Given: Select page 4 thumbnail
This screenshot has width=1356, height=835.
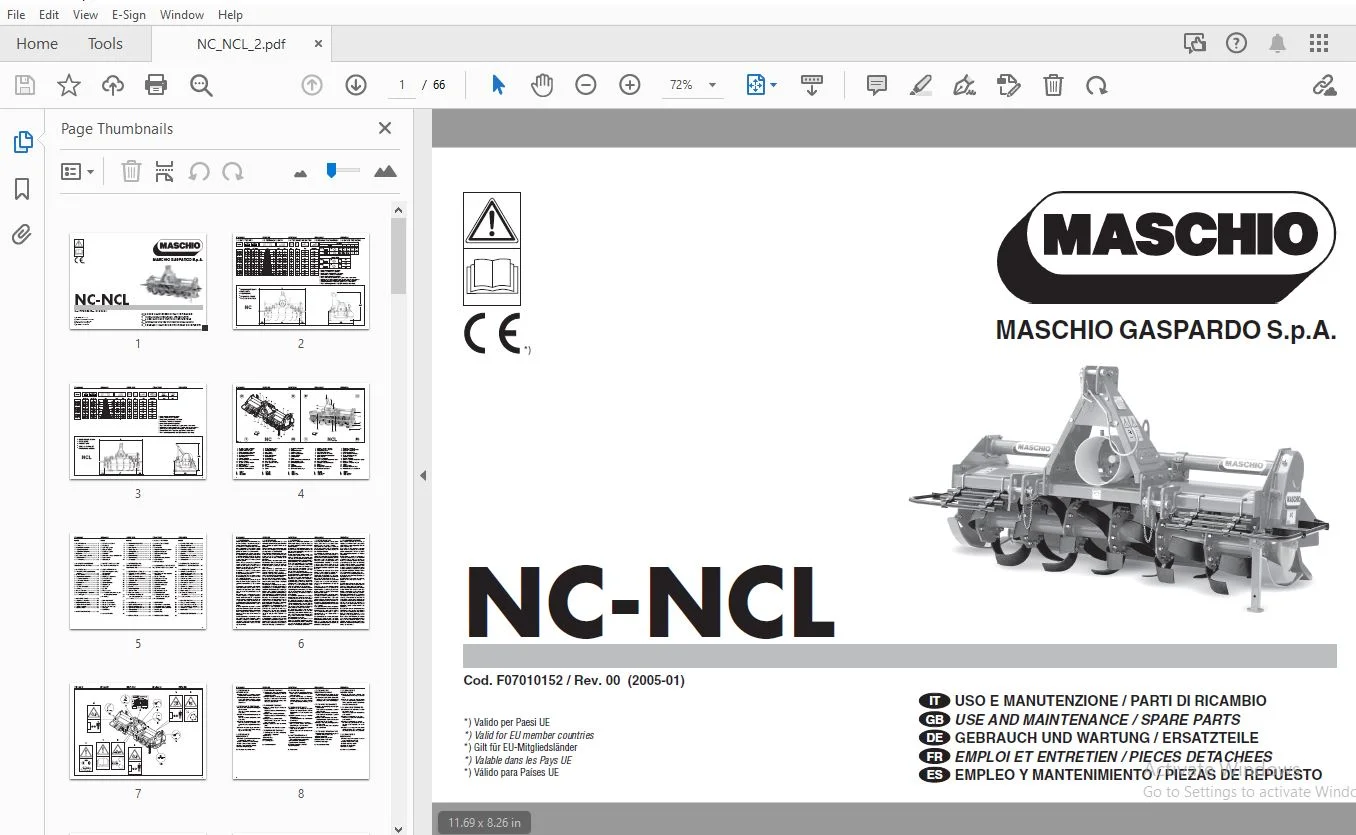Looking at the screenshot, I should pos(301,432).
